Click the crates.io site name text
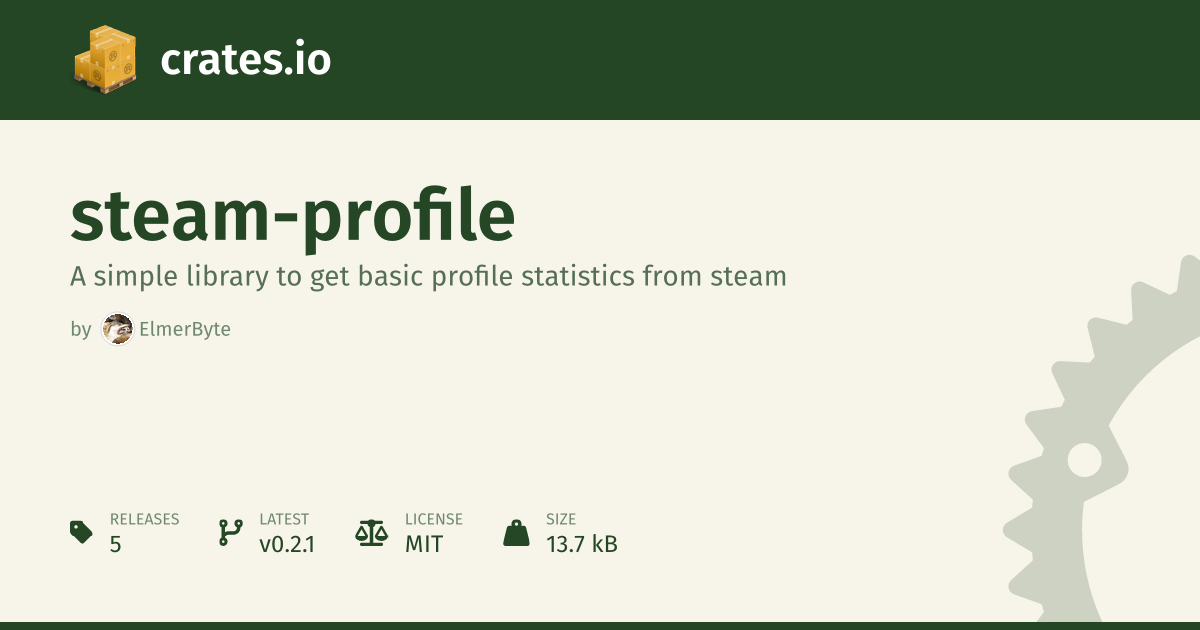The height and width of the screenshot is (630, 1200). coord(245,60)
